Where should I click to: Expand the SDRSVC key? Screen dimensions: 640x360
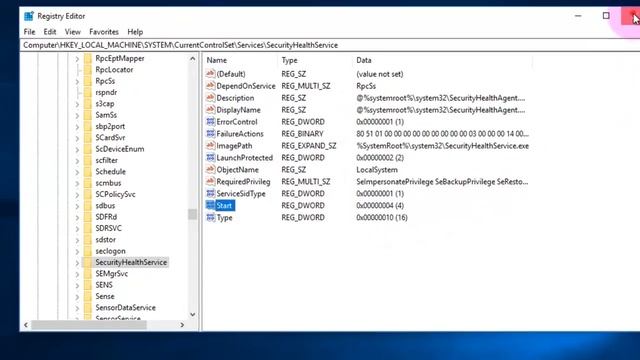[x=77, y=228]
